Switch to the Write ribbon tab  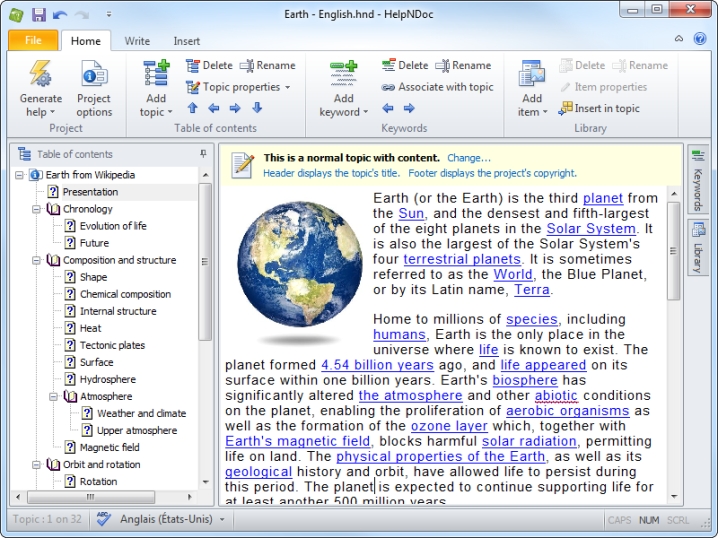click(x=137, y=41)
